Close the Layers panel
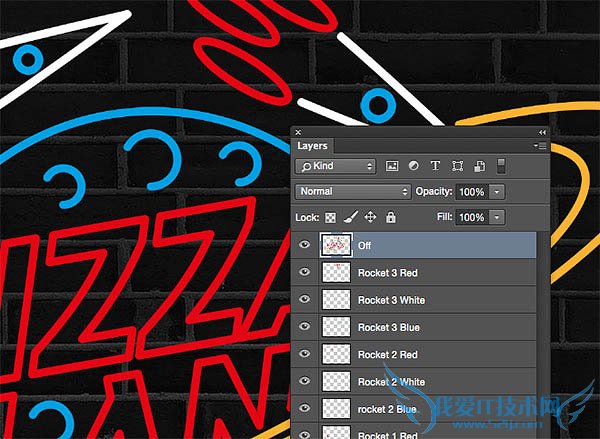Image resolution: width=600 pixels, height=439 pixels. pyautogui.click(x=298, y=132)
